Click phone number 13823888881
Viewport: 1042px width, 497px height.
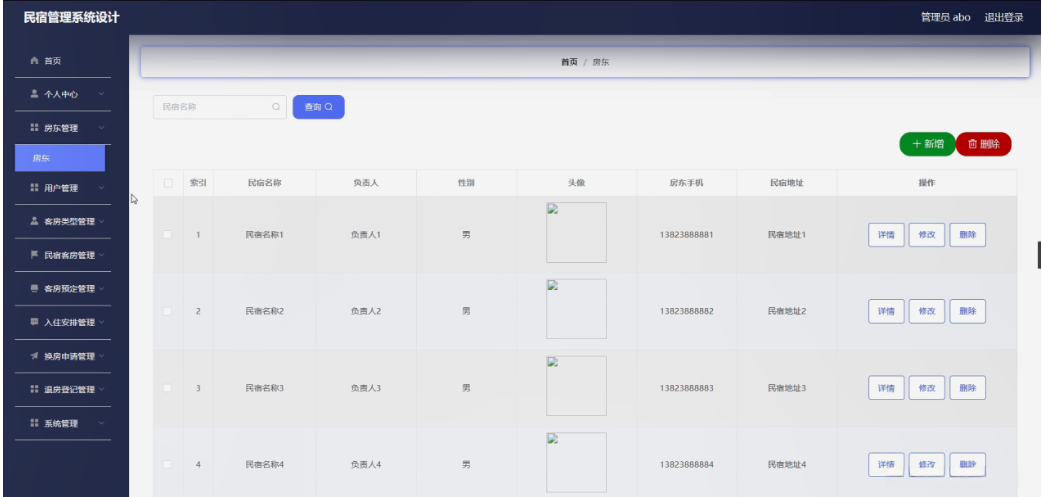(686, 235)
